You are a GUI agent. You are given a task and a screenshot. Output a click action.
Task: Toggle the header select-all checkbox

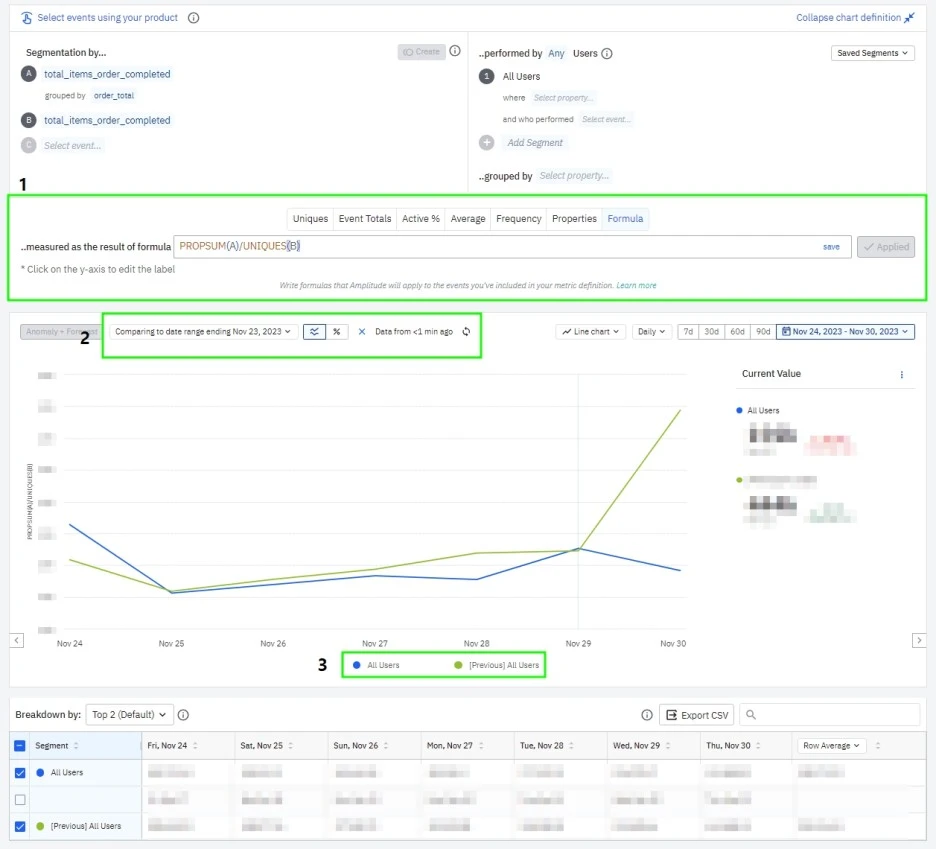click(18, 745)
